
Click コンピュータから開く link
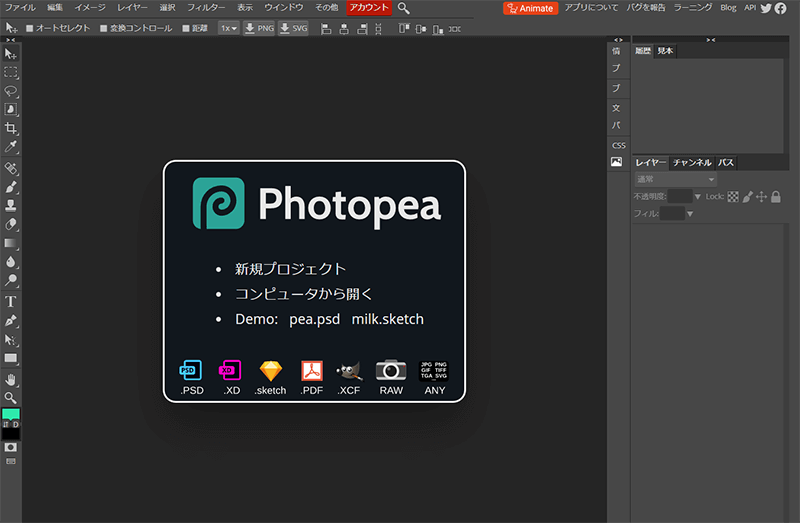pyautogui.click(x=303, y=294)
